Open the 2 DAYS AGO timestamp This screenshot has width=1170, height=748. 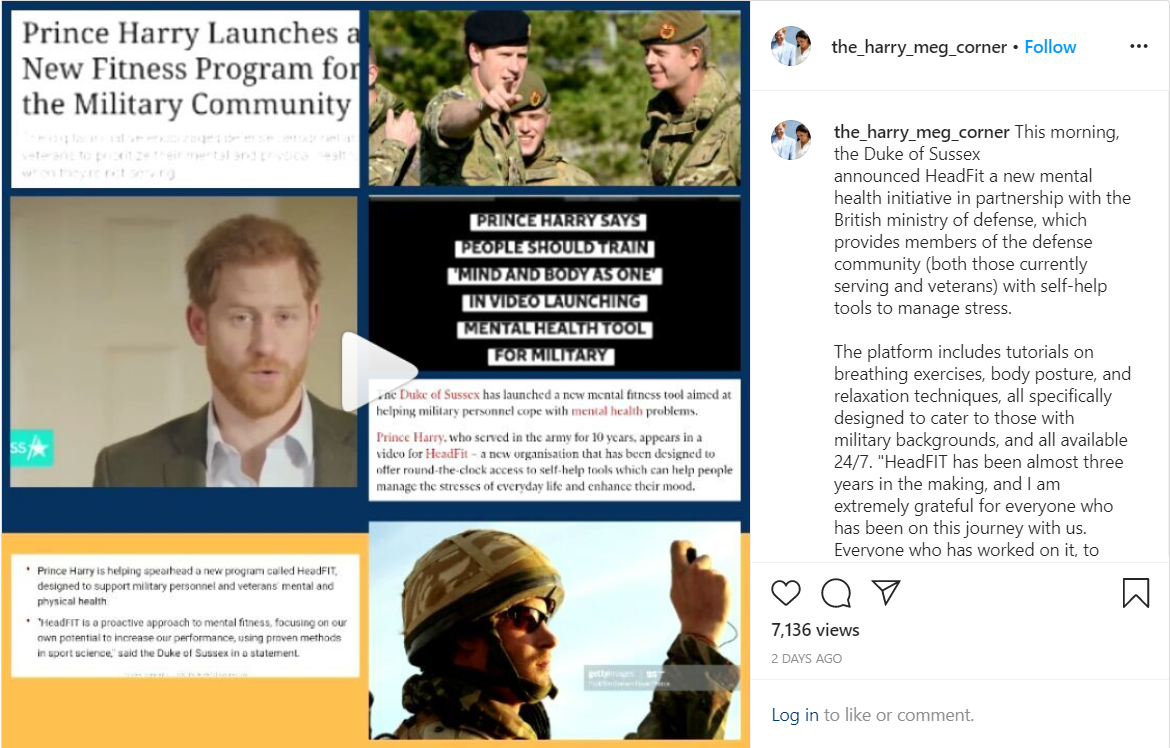point(807,658)
